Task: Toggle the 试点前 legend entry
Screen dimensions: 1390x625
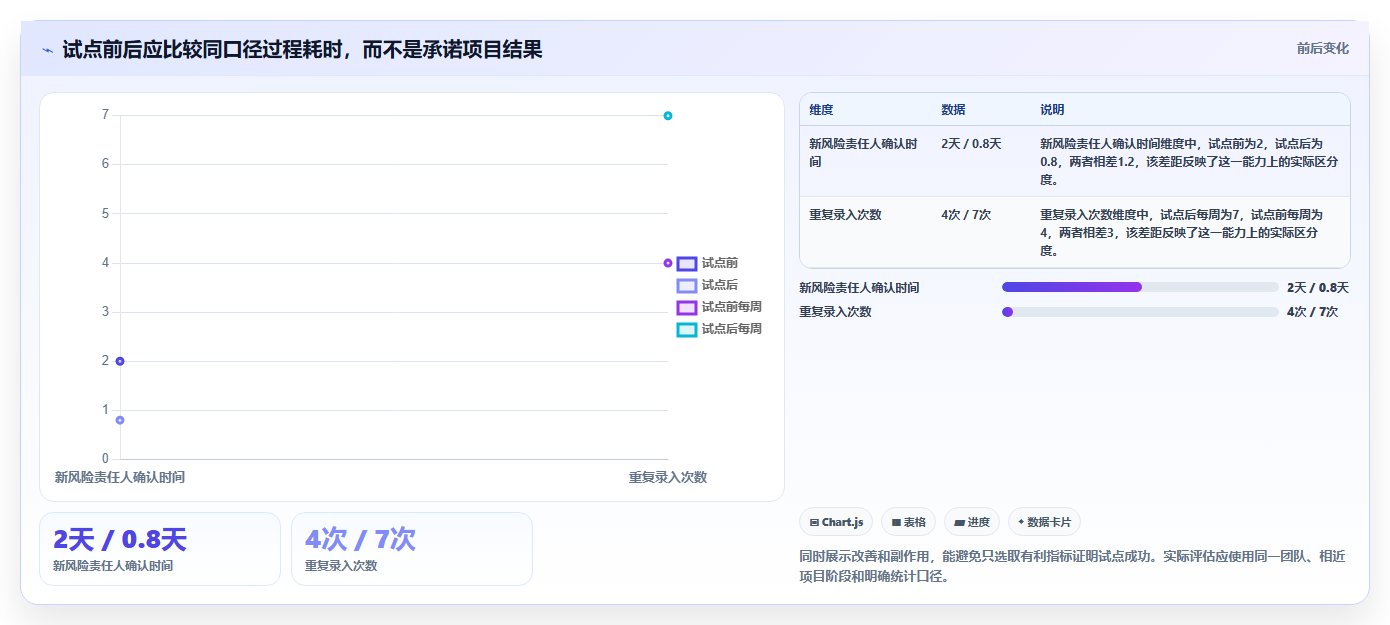Action: click(x=708, y=263)
